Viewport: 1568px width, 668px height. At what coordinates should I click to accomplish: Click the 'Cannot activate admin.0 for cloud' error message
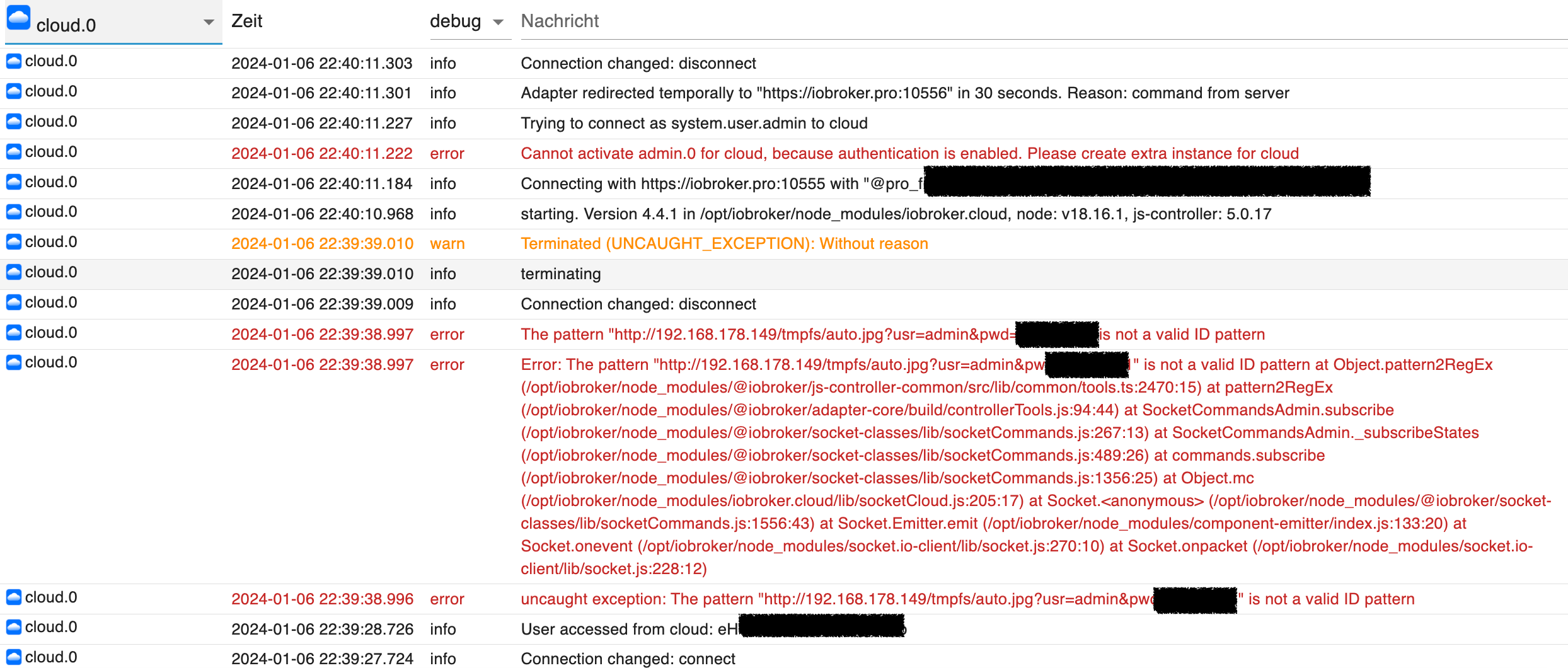(909, 154)
